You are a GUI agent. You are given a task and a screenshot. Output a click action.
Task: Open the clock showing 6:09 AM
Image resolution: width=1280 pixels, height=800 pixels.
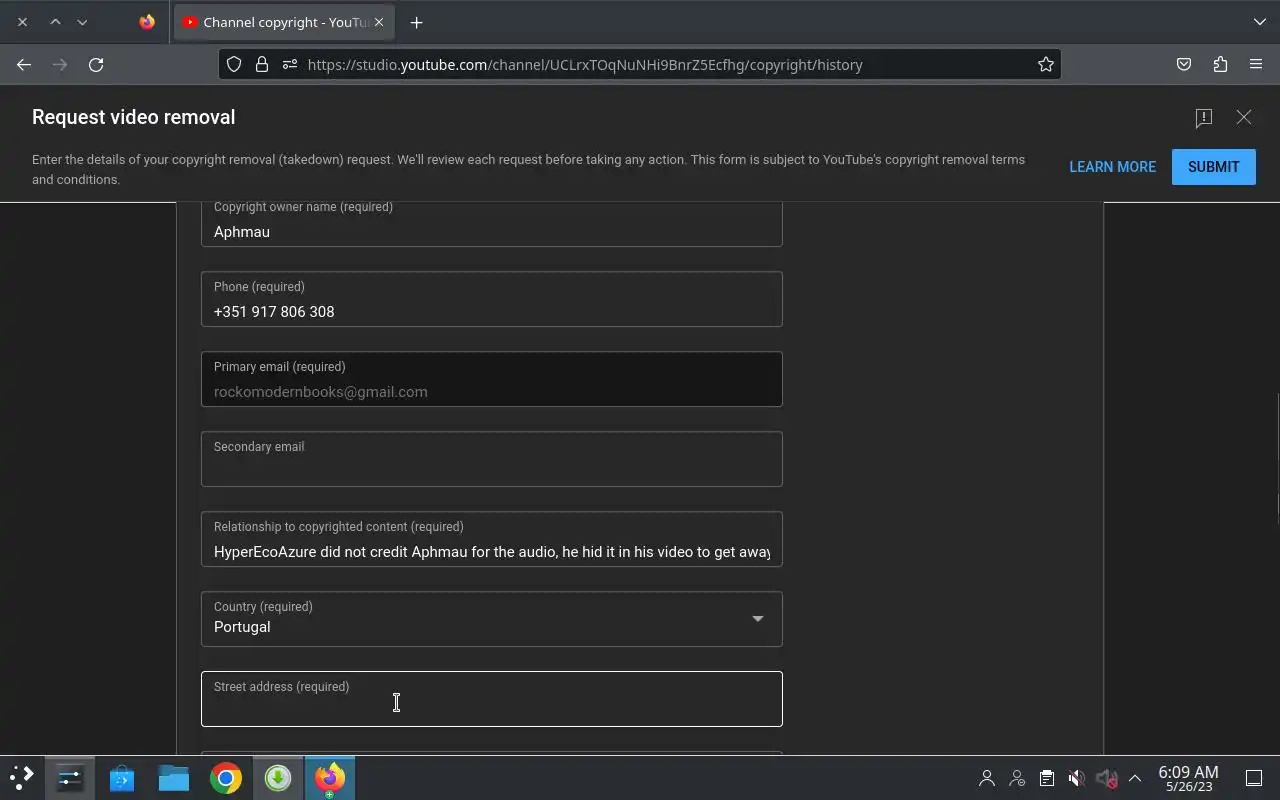(x=1188, y=778)
